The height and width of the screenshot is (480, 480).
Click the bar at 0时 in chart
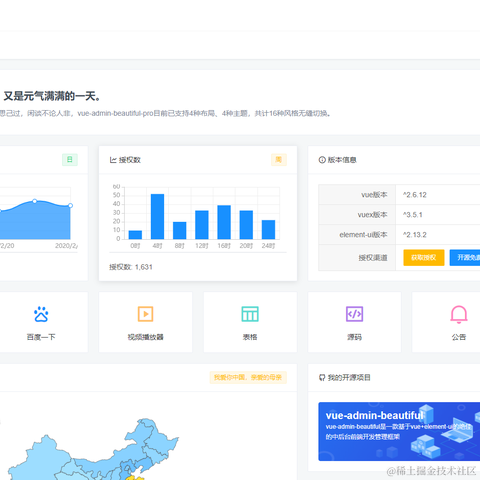(135, 235)
